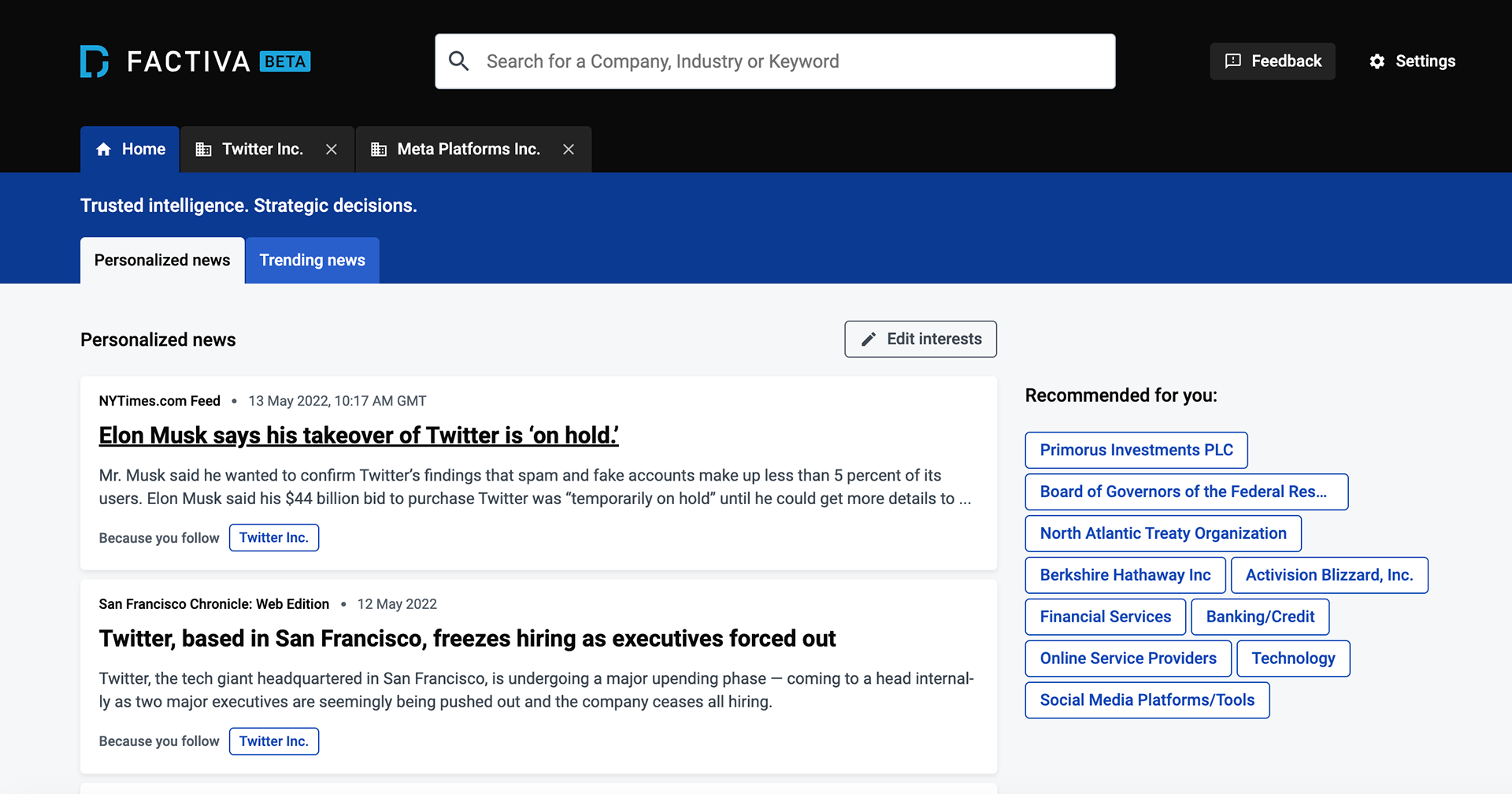Click the '12 May 2022' date text
This screenshot has width=1512, height=794.
397,604
